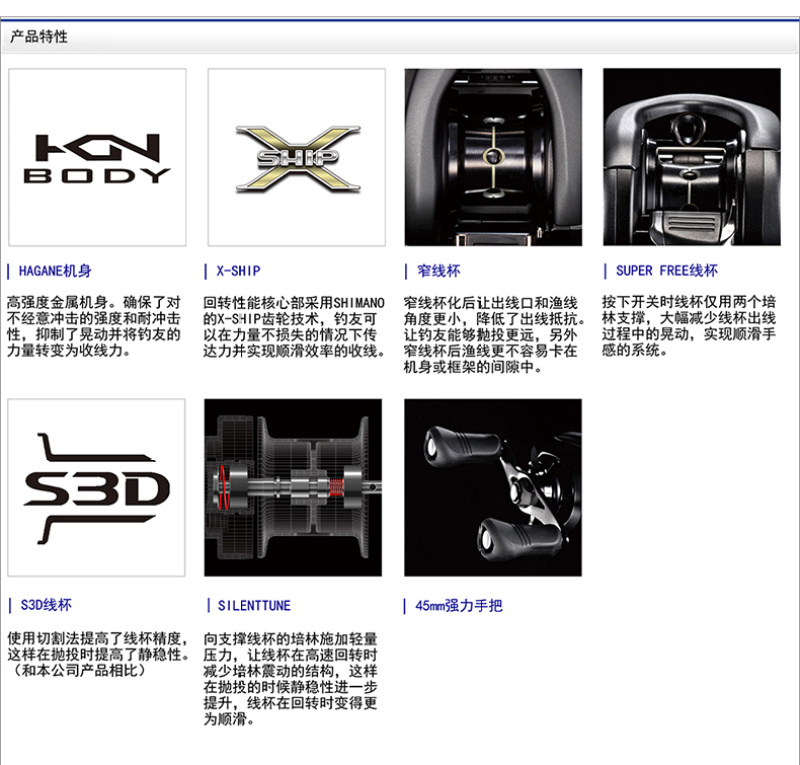800x765 pixels.
Task: Open the SILENTTUNE spool cutaway diagram
Action: click(x=293, y=487)
